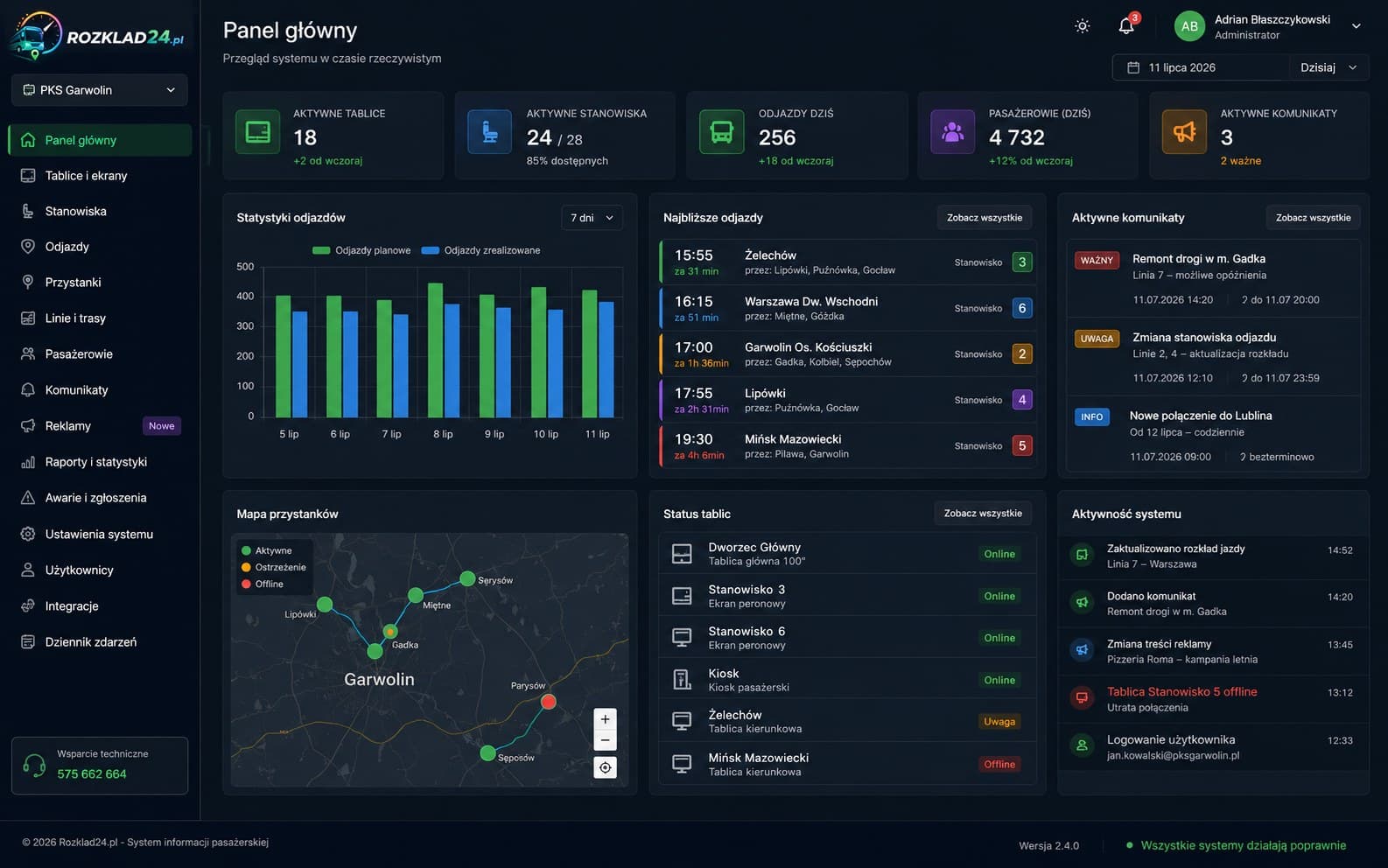Screen dimensions: 1388x868
Task: Toggle light/dark theme sun icon
Action: (1083, 26)
